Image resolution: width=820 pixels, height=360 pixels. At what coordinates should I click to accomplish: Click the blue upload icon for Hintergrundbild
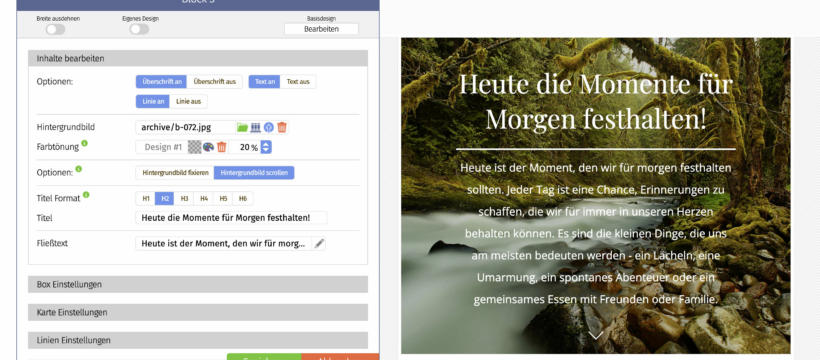coord(269,127)
